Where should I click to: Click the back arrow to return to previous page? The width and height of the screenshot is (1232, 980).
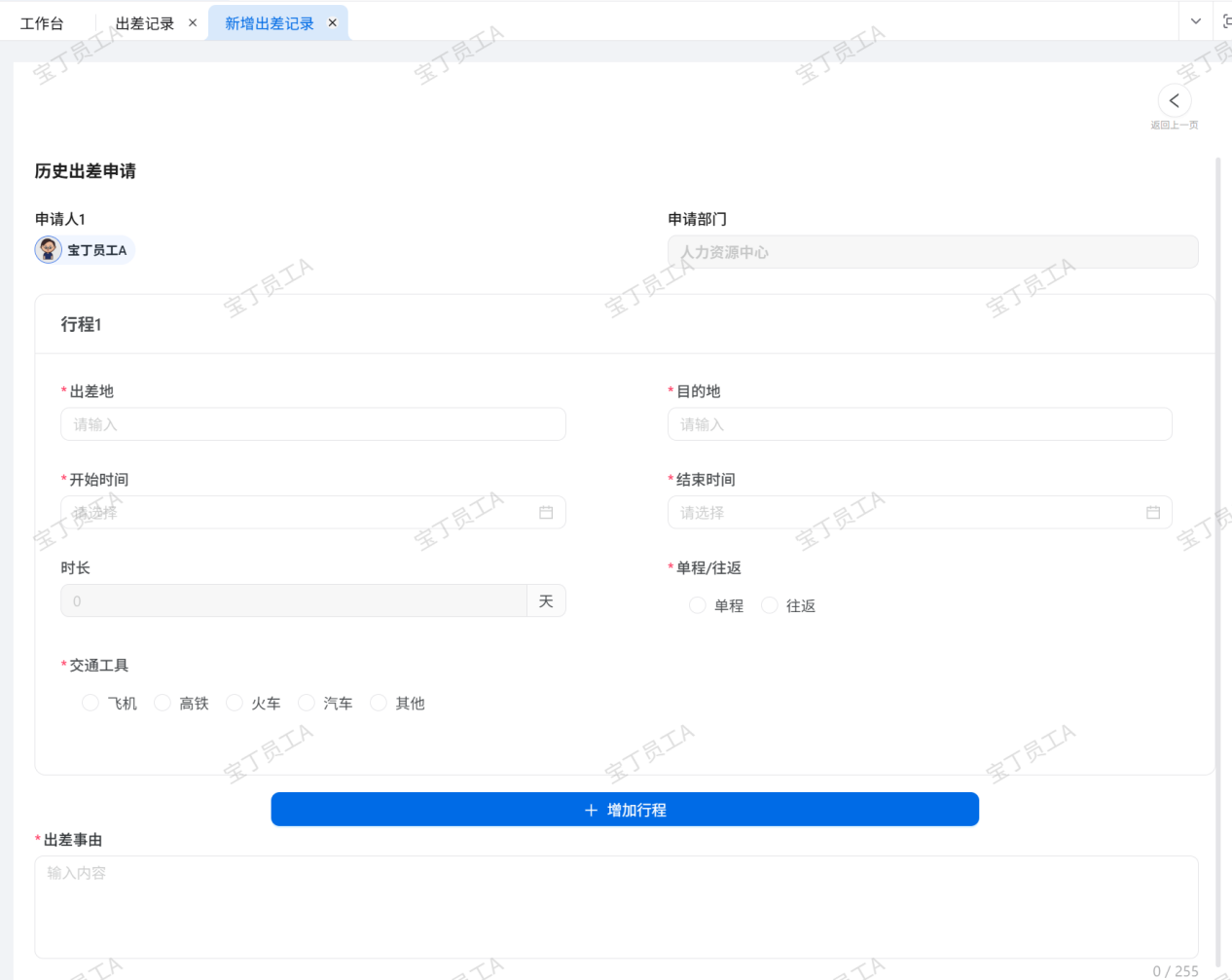click(x=1174, y=101)
